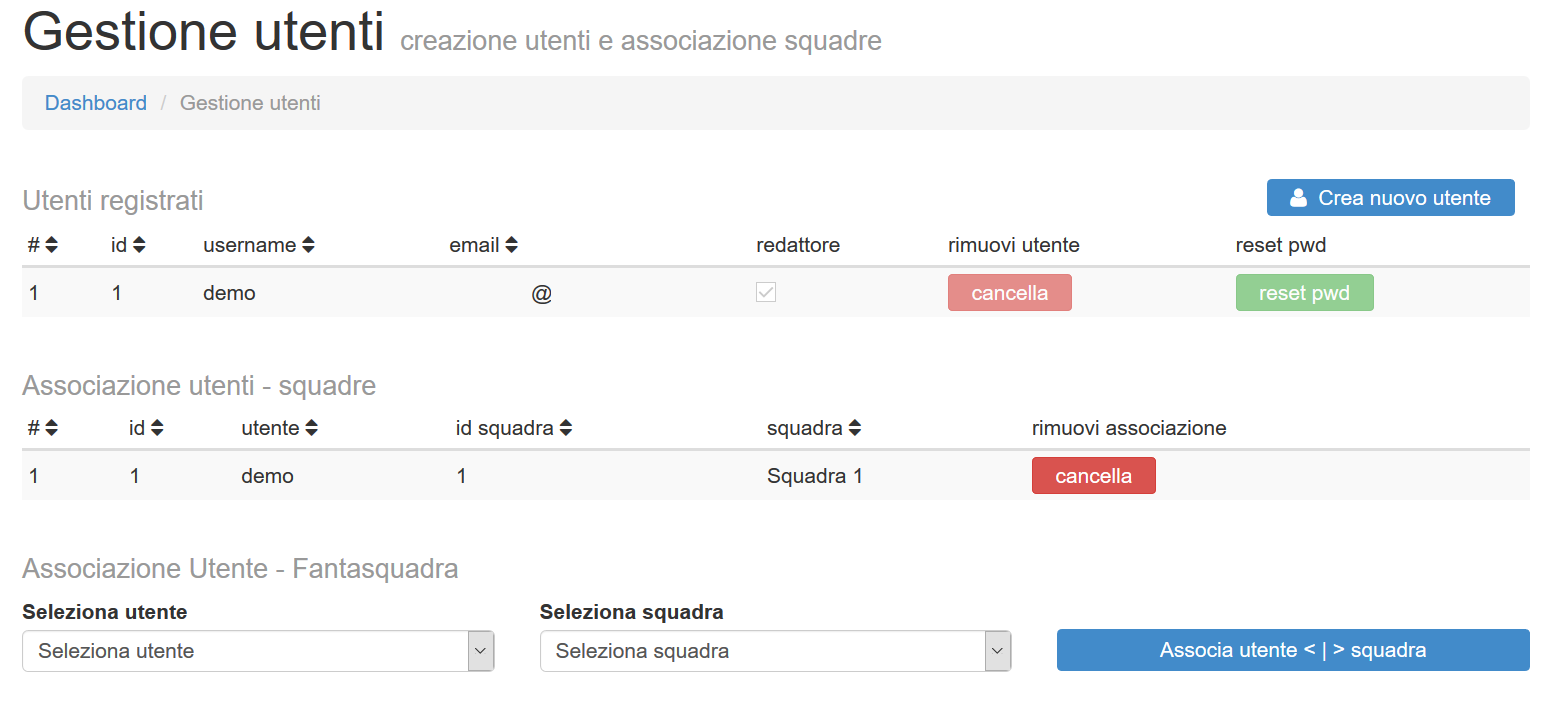The image size is (1547, 704).
Task: Click the demo username cell in users table
Action: [230, 293]
